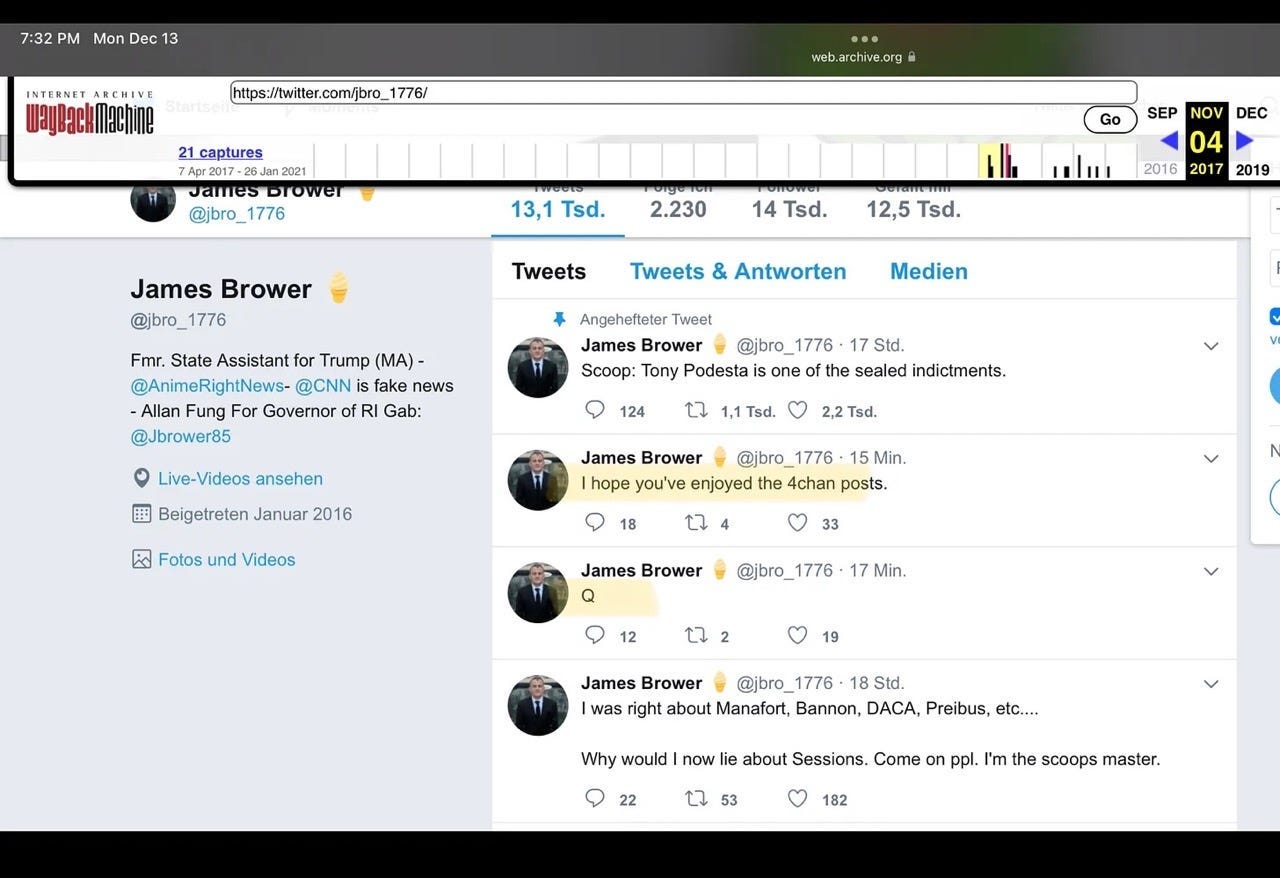
Task: Open avatar on the 4chan posts tweet
Action: tap(538, 480)
